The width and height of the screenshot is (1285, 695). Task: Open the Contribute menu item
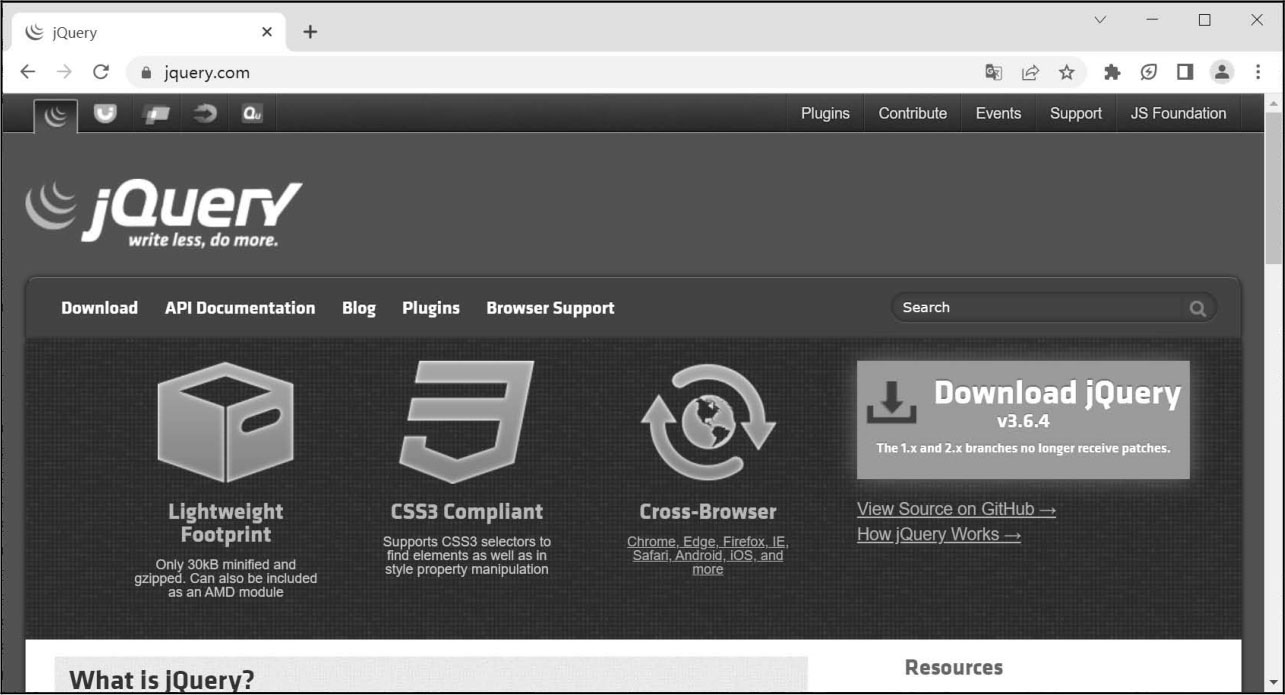coord(913,114)
